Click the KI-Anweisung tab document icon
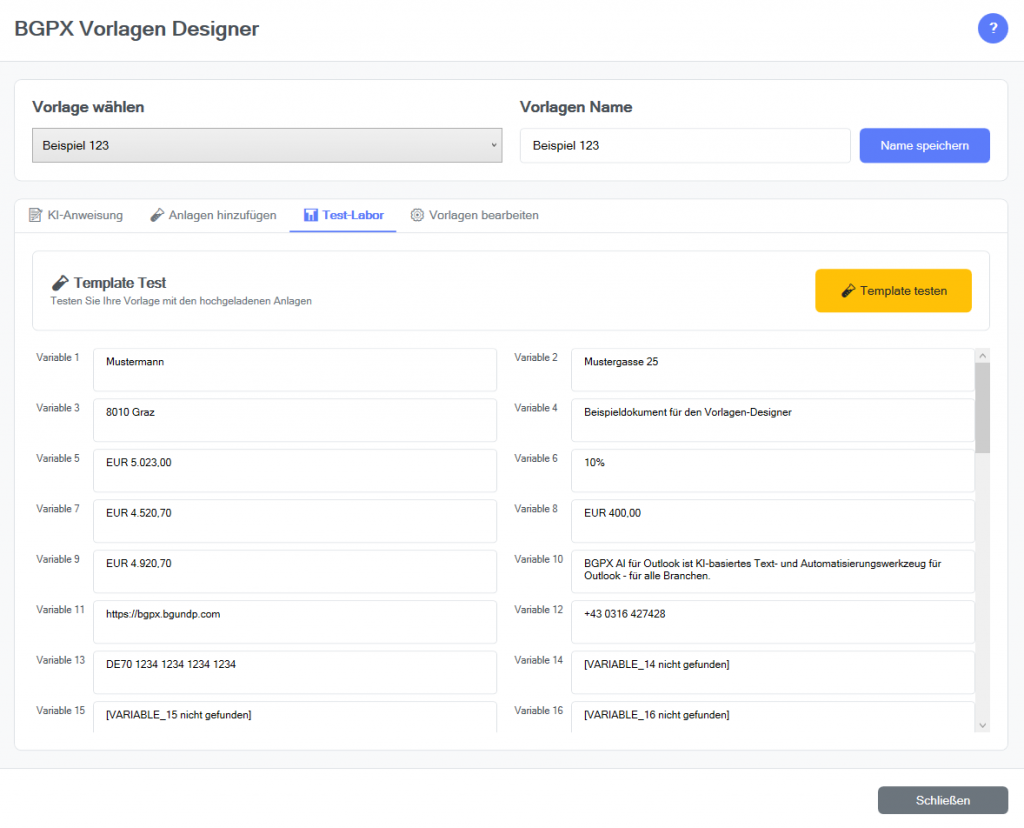This screenshot has width=1024, height=828. [x=36, y=215]
